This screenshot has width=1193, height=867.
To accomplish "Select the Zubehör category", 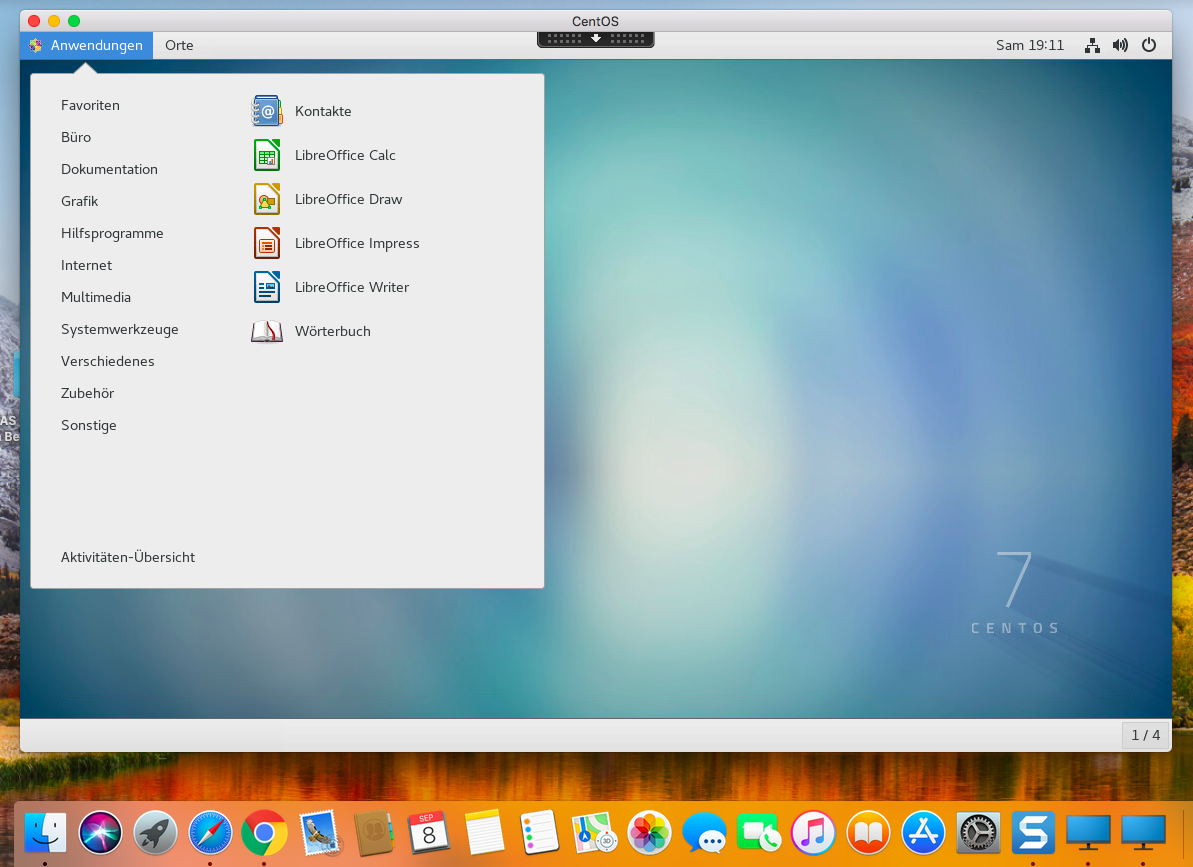I will tap(88, 393).
